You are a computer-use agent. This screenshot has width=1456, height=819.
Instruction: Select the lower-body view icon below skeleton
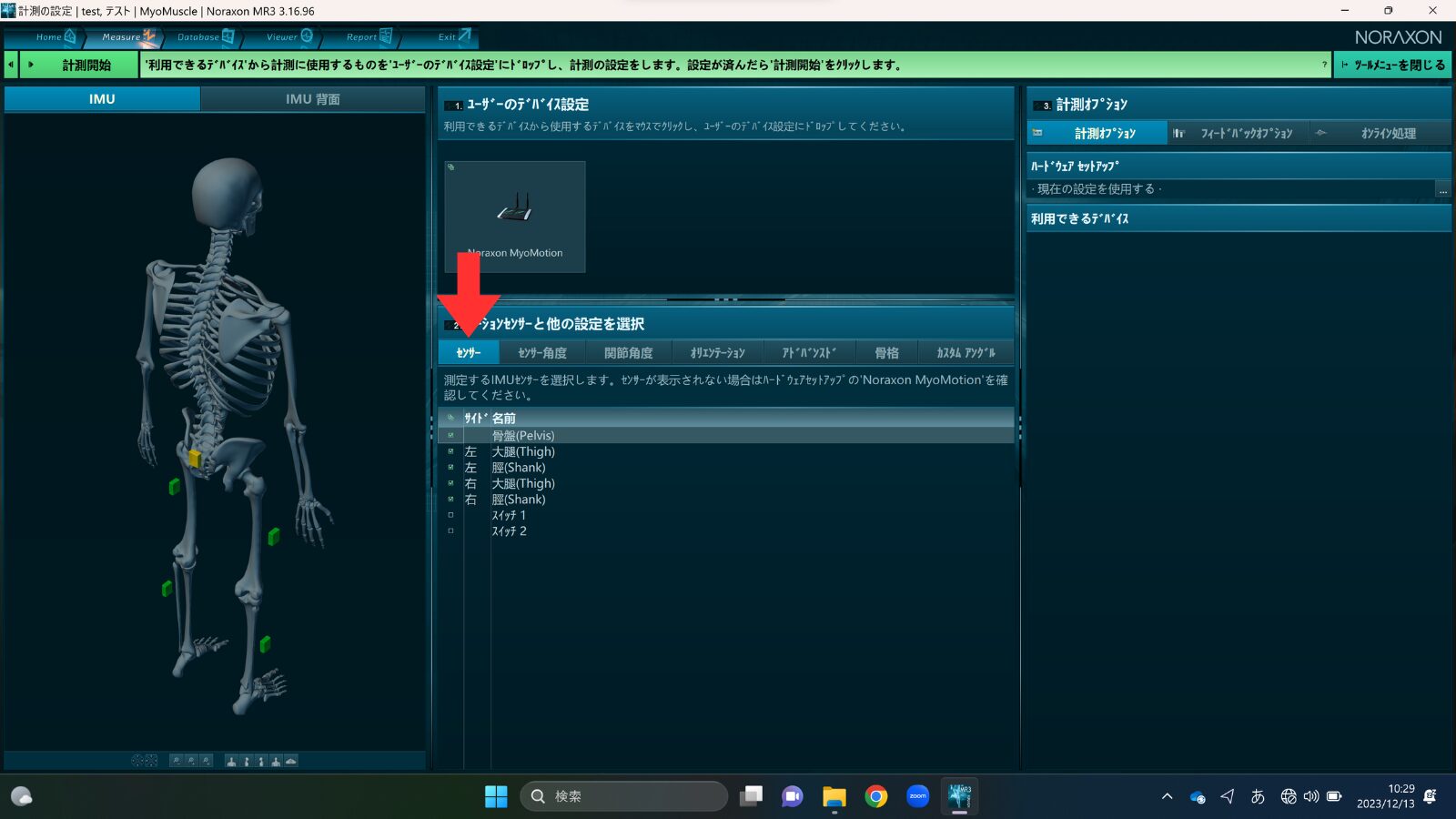[246, 761]
